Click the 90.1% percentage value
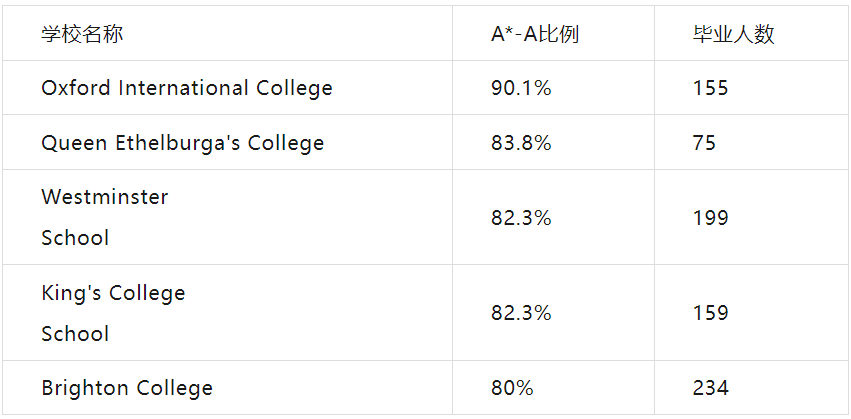Screen dimensions: 851x419 [x=521, y=88]
